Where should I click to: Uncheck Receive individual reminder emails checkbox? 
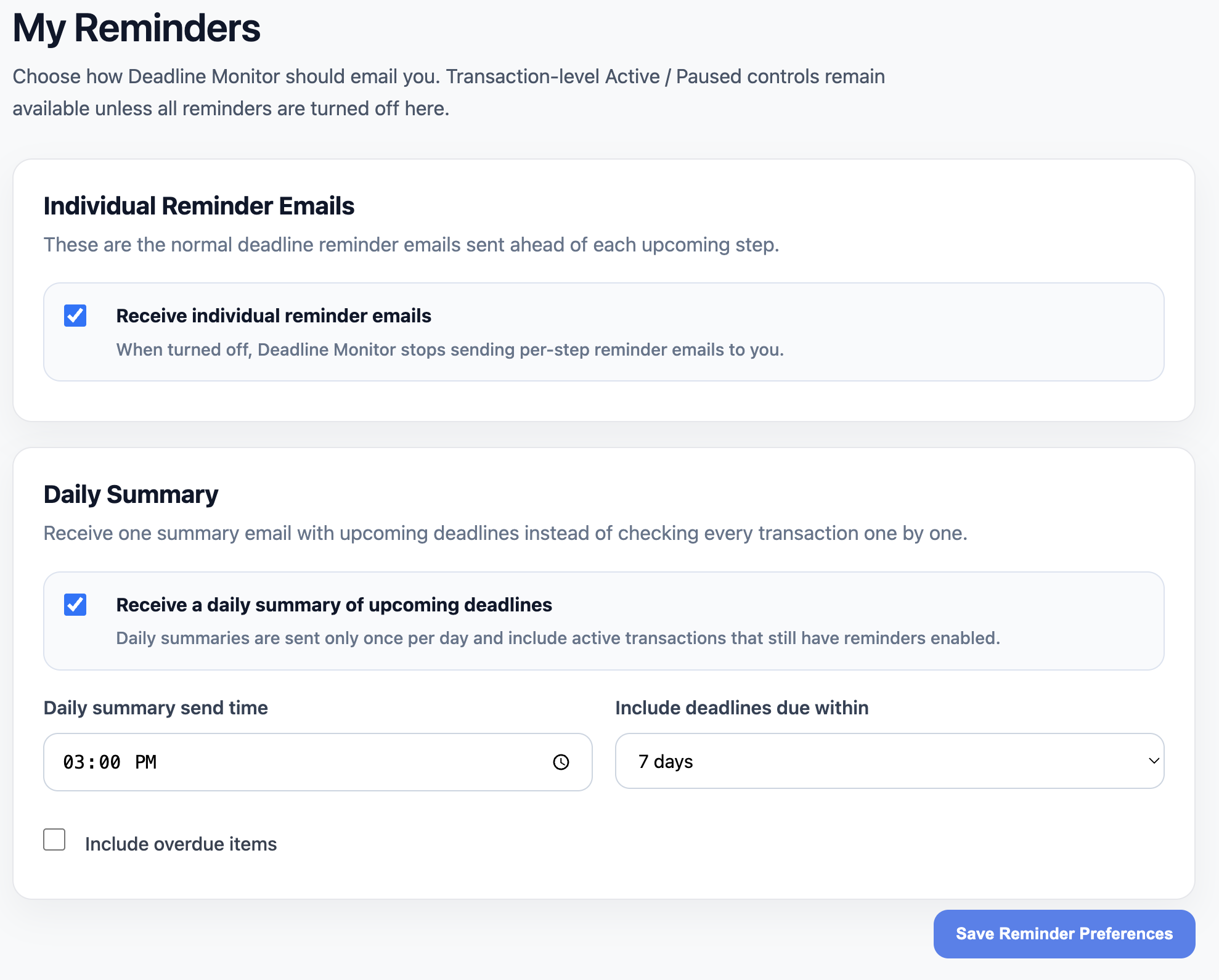[75, 316]
